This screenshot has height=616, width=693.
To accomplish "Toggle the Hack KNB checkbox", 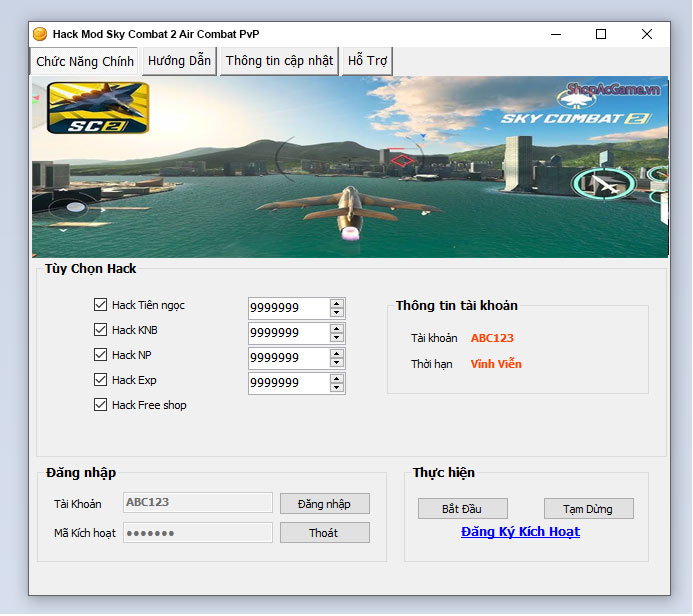I will 100,330.
